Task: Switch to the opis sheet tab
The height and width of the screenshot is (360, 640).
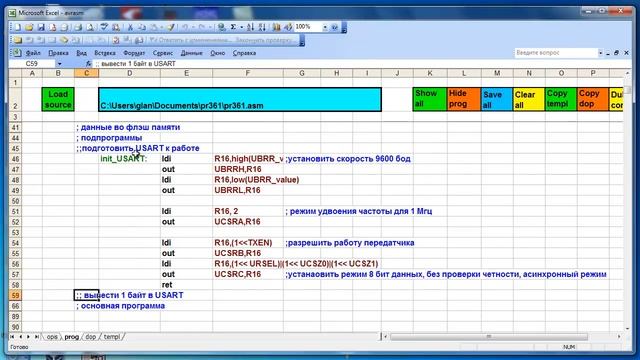Action: click(52, 337)
